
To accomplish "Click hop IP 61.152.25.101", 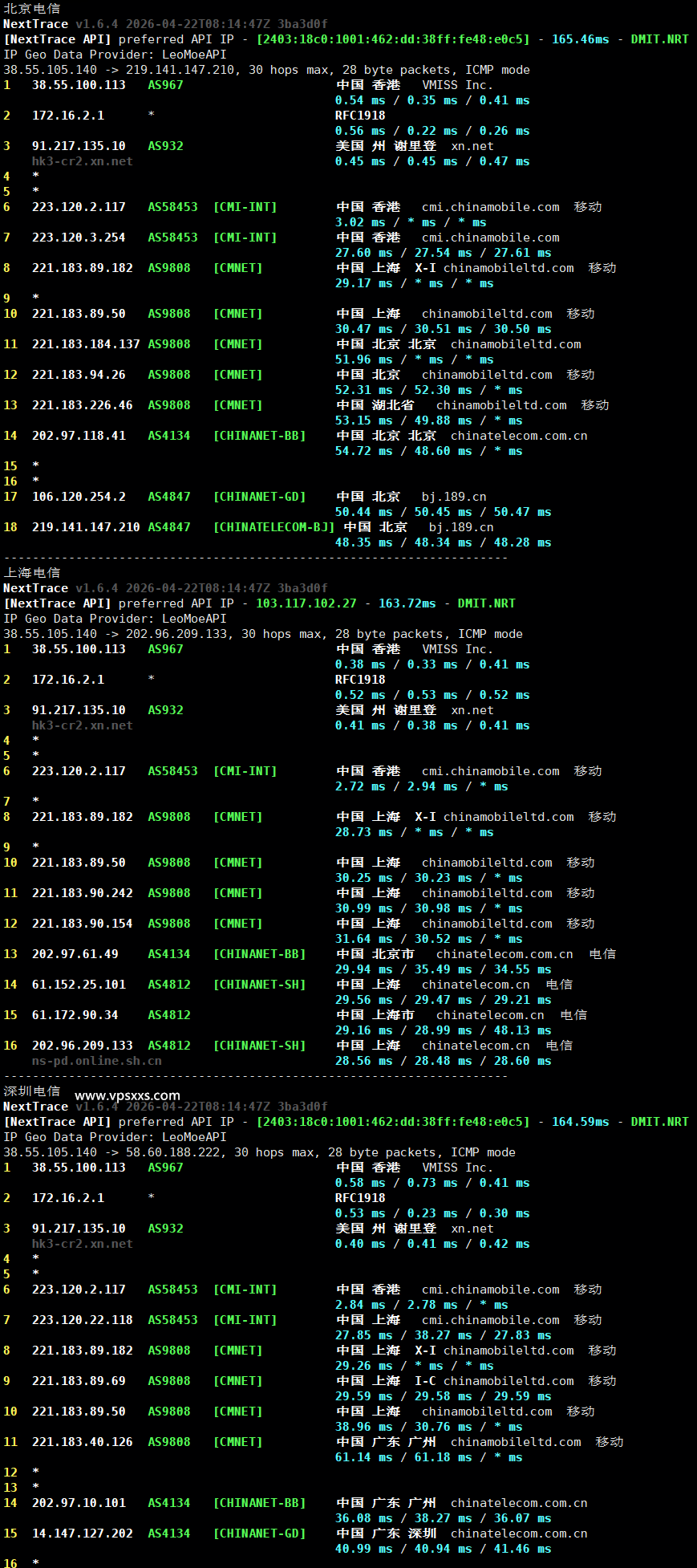I will (x=79, y=985).
